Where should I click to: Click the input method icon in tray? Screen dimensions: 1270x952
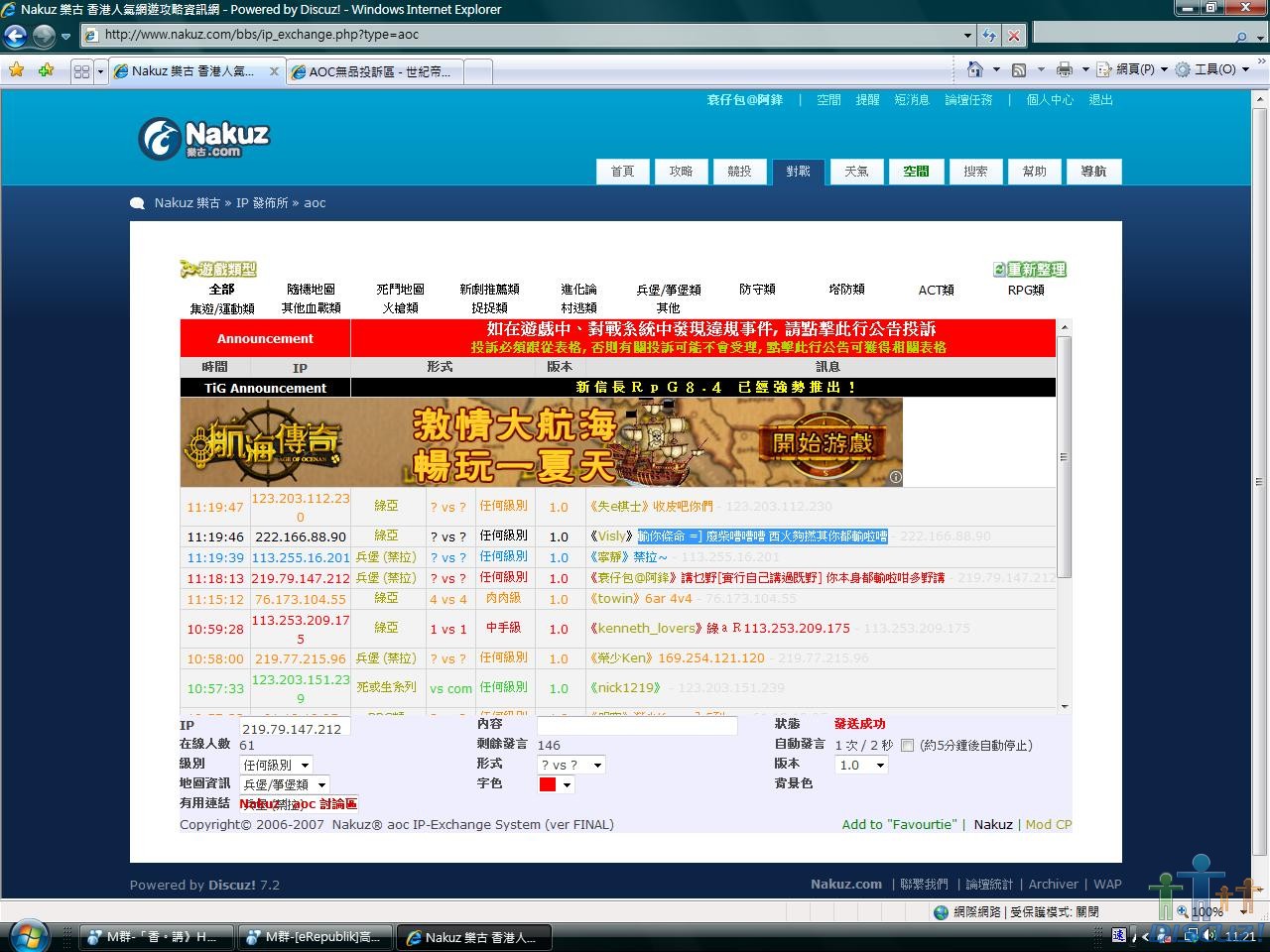click(x=1119, y=935)
